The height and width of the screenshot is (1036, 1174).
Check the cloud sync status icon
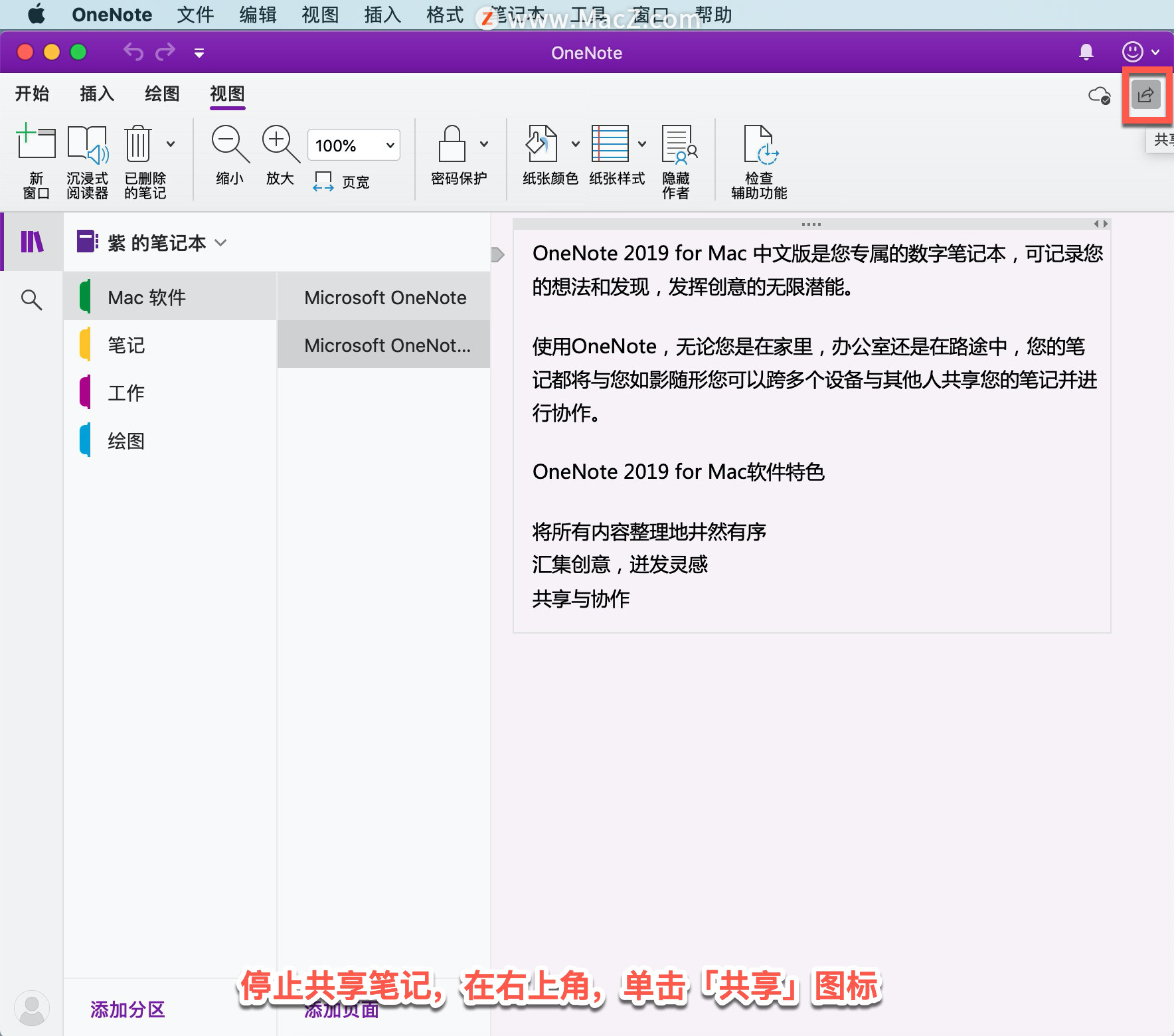pos(1100,96)
